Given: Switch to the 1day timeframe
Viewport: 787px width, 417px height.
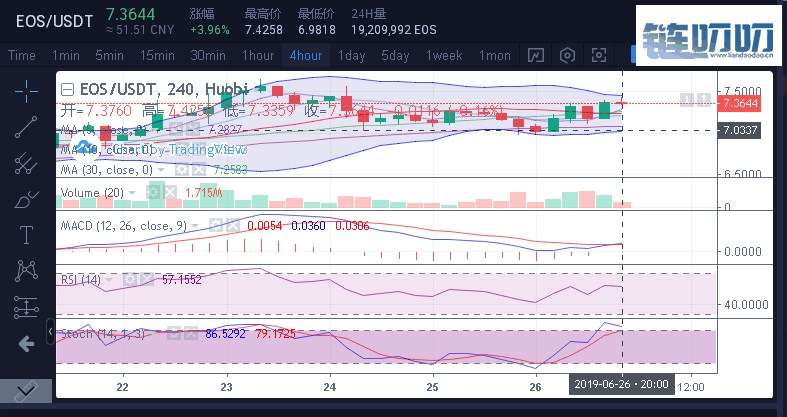Looking at the screenshot, I should [x=351, y=55].
